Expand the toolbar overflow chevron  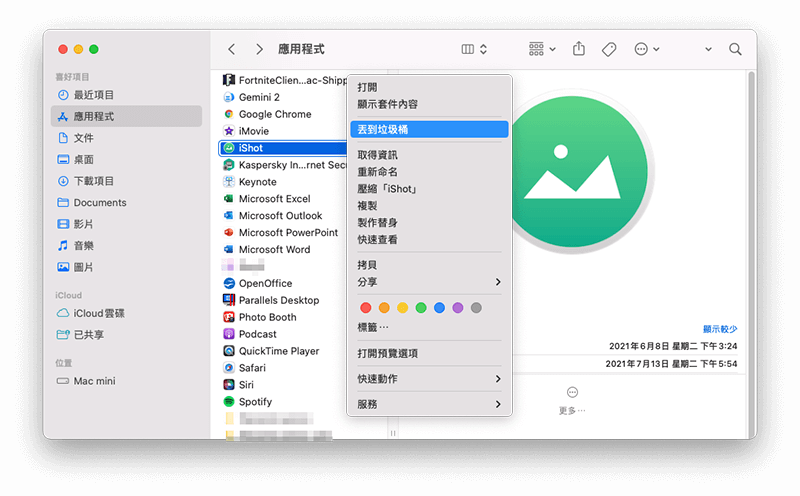(708, 49)
